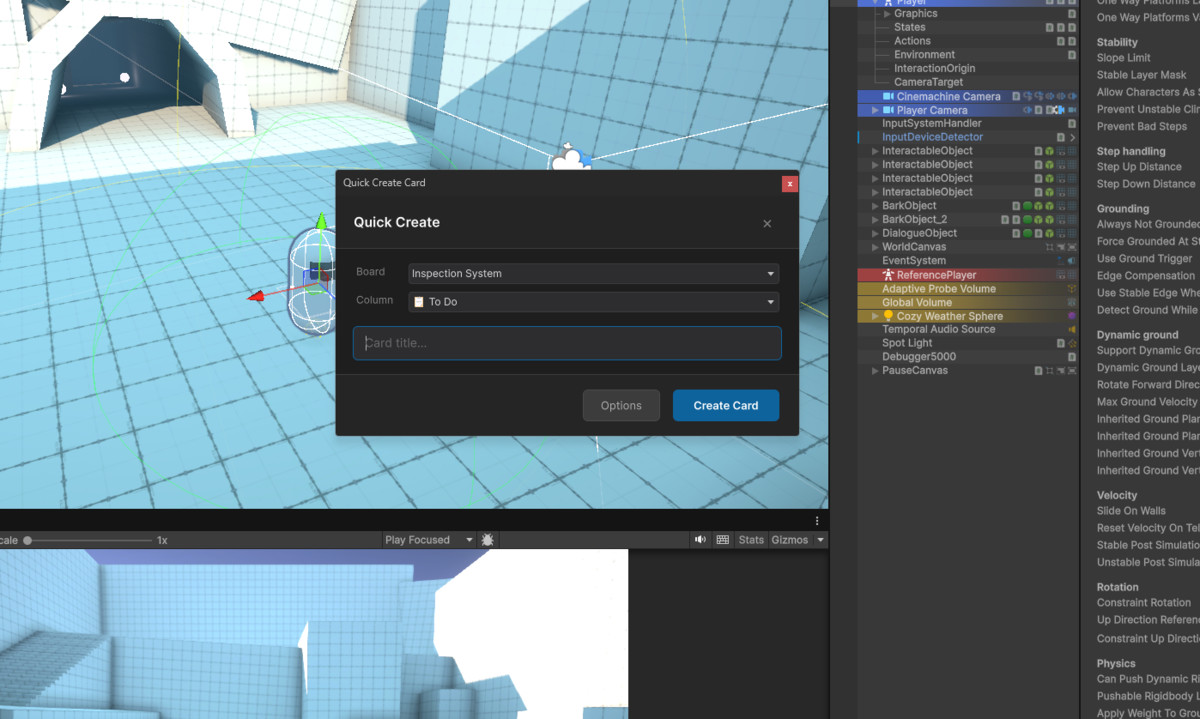
Task: Click the Cinemachine Camera icon in hierarchy
Action: [888, 97]
